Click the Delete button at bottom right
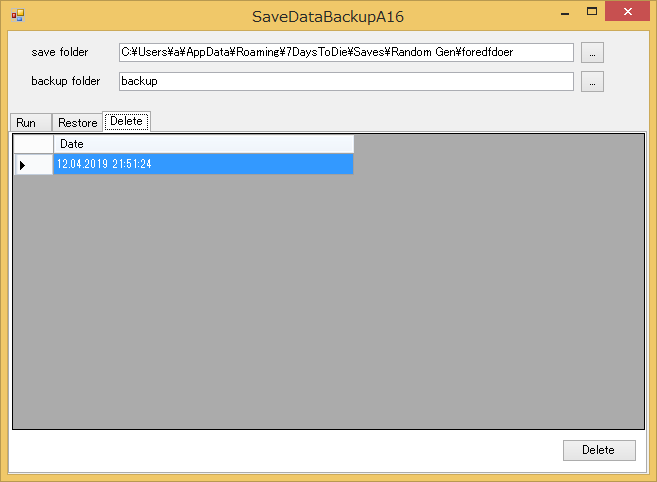657x482 pixels. pos(599,450)
